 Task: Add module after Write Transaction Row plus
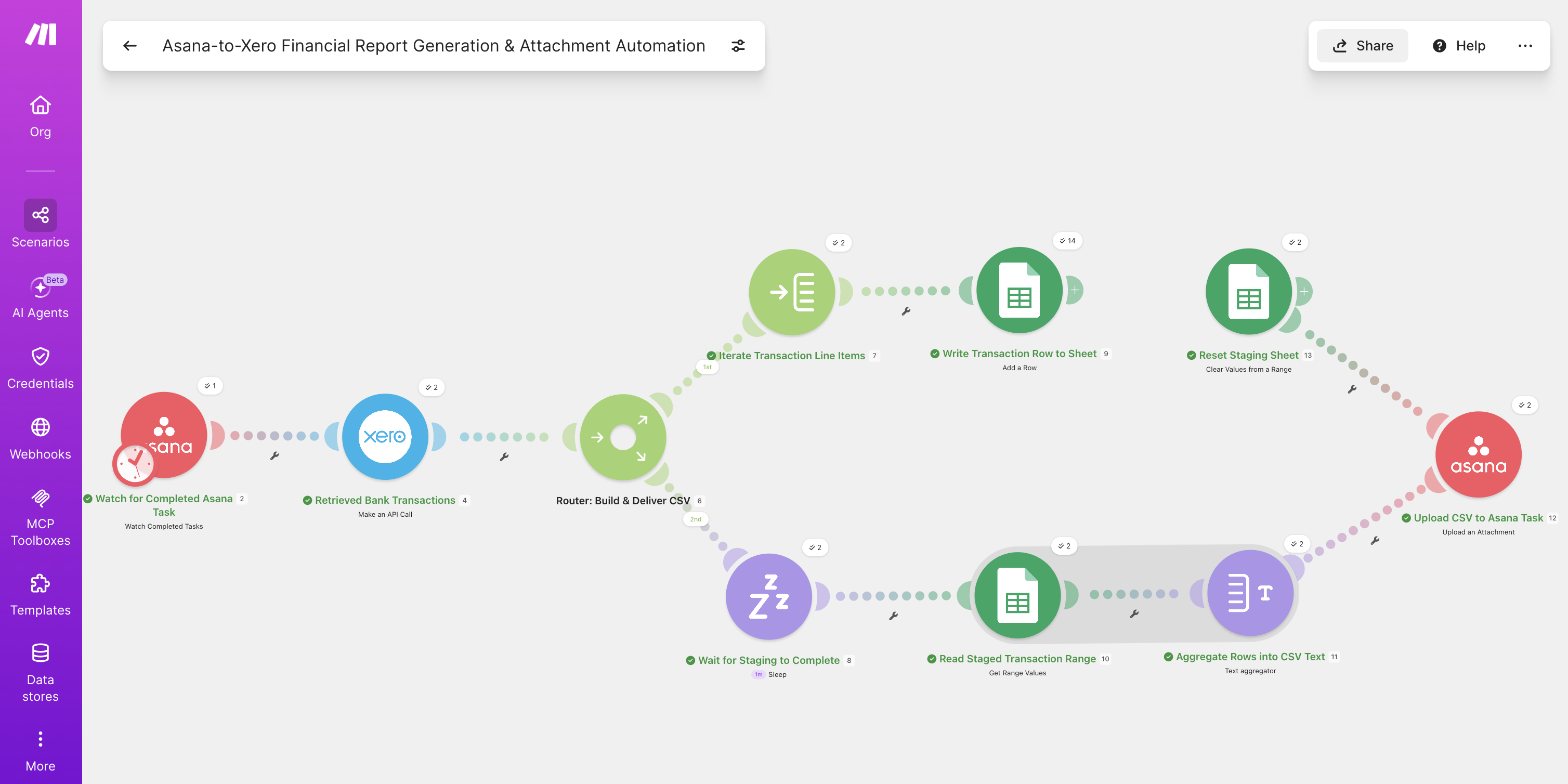click(1075, 290)
